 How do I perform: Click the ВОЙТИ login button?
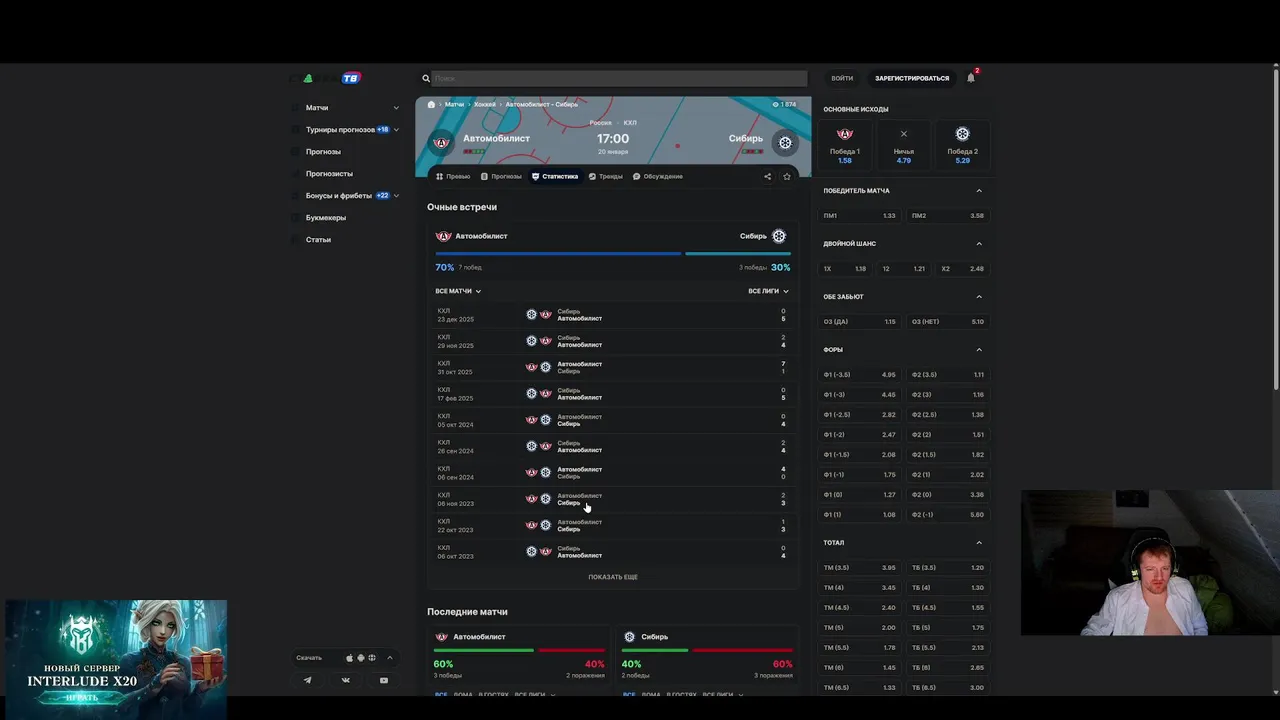[x=842, y=78]
